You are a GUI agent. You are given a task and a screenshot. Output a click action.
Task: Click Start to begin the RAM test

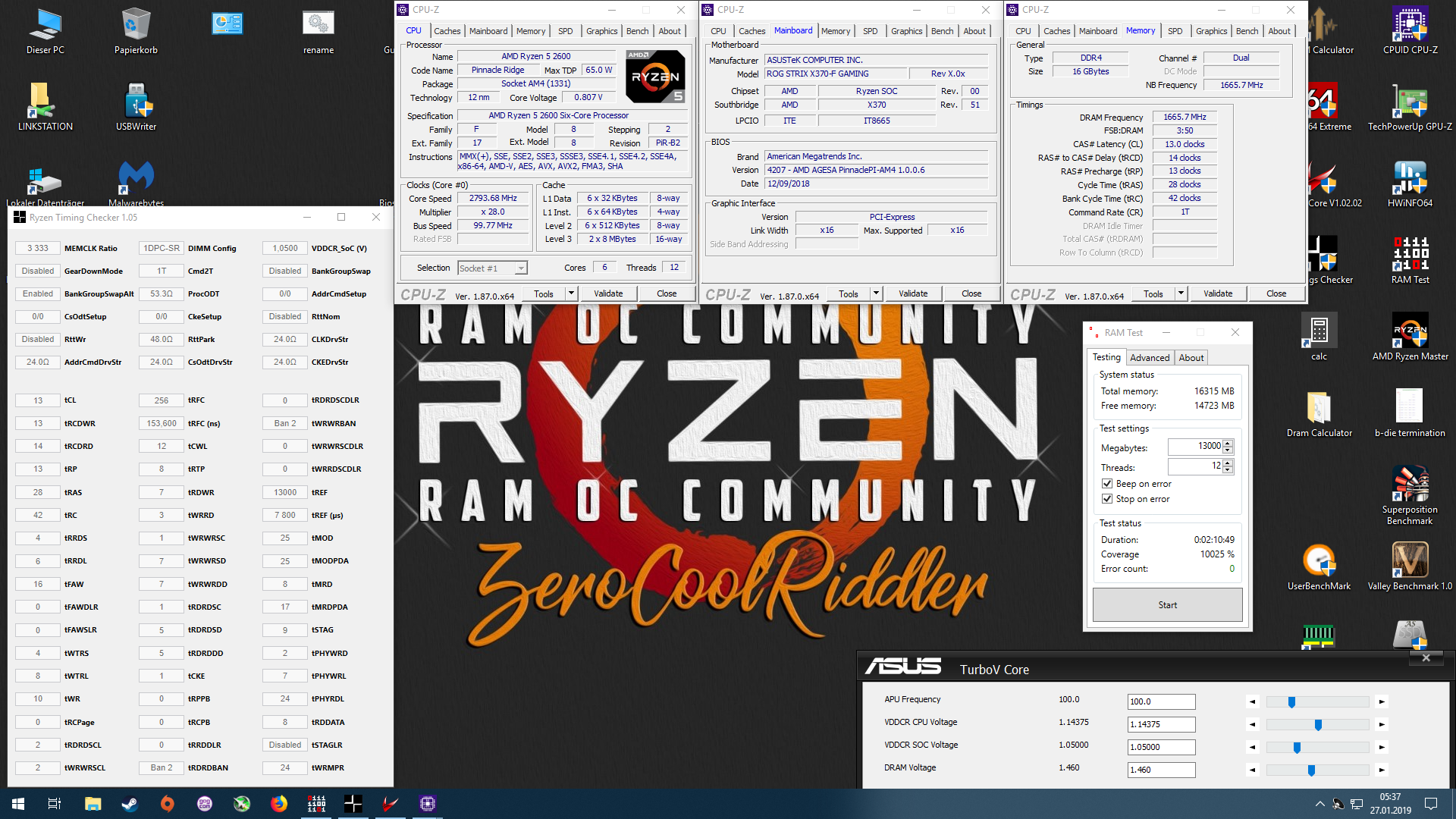(x=1167, y=604)
